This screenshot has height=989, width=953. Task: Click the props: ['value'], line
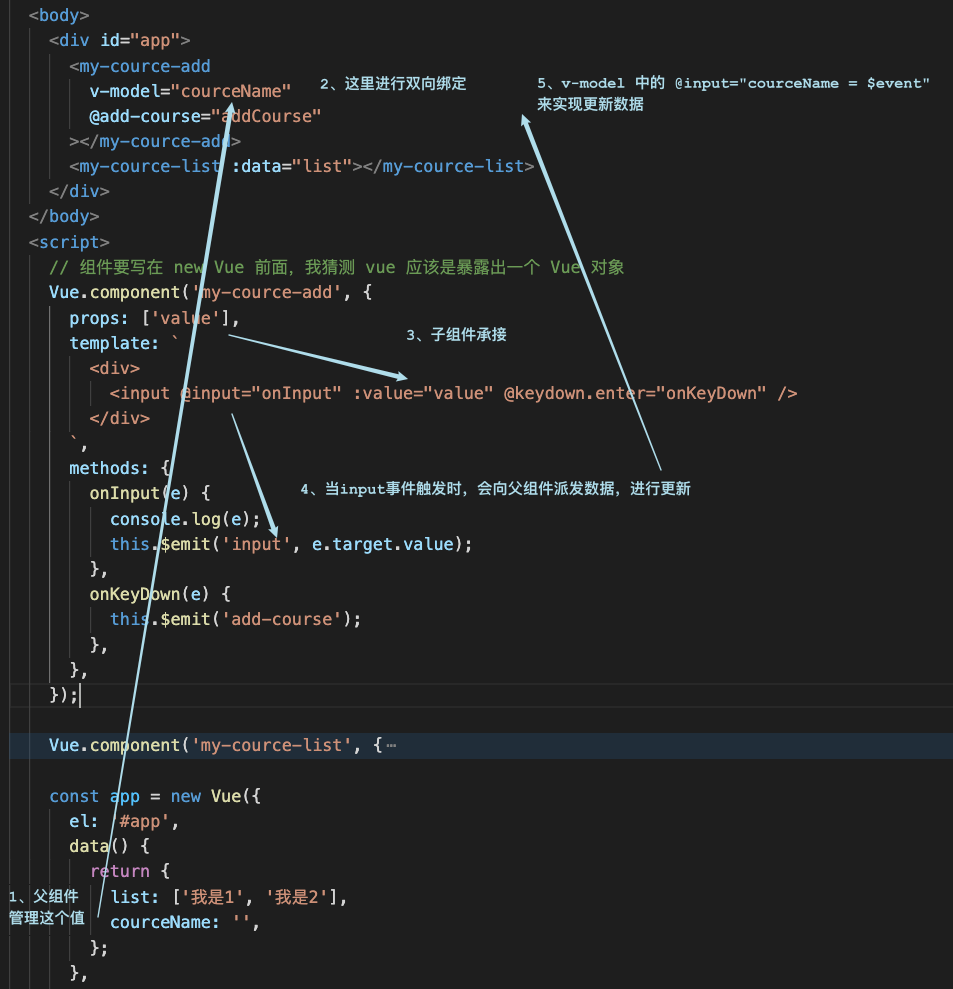point(155,318)
